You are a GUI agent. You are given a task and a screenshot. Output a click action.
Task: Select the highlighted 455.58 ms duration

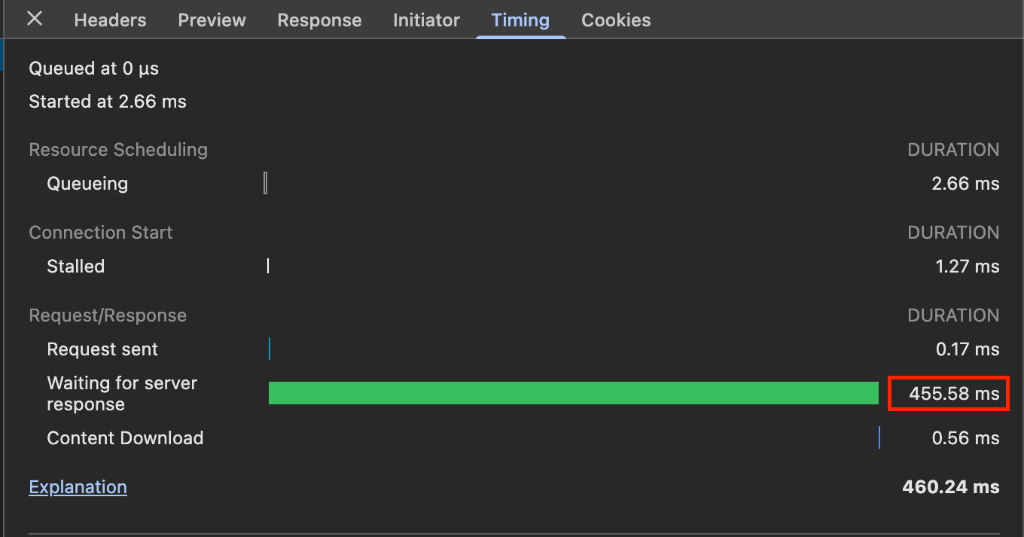pos(949,393)
